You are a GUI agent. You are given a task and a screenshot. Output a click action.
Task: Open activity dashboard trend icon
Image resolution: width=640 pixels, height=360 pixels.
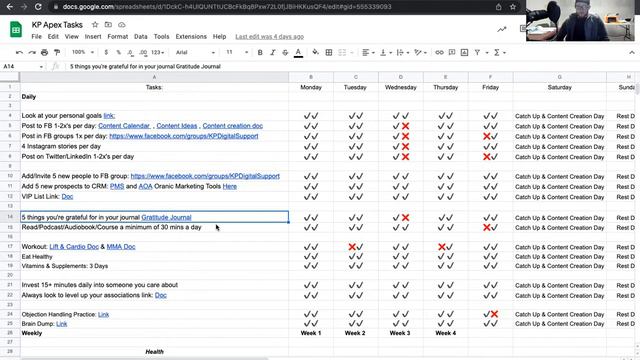pyautogui.click(x=502, y=29)
